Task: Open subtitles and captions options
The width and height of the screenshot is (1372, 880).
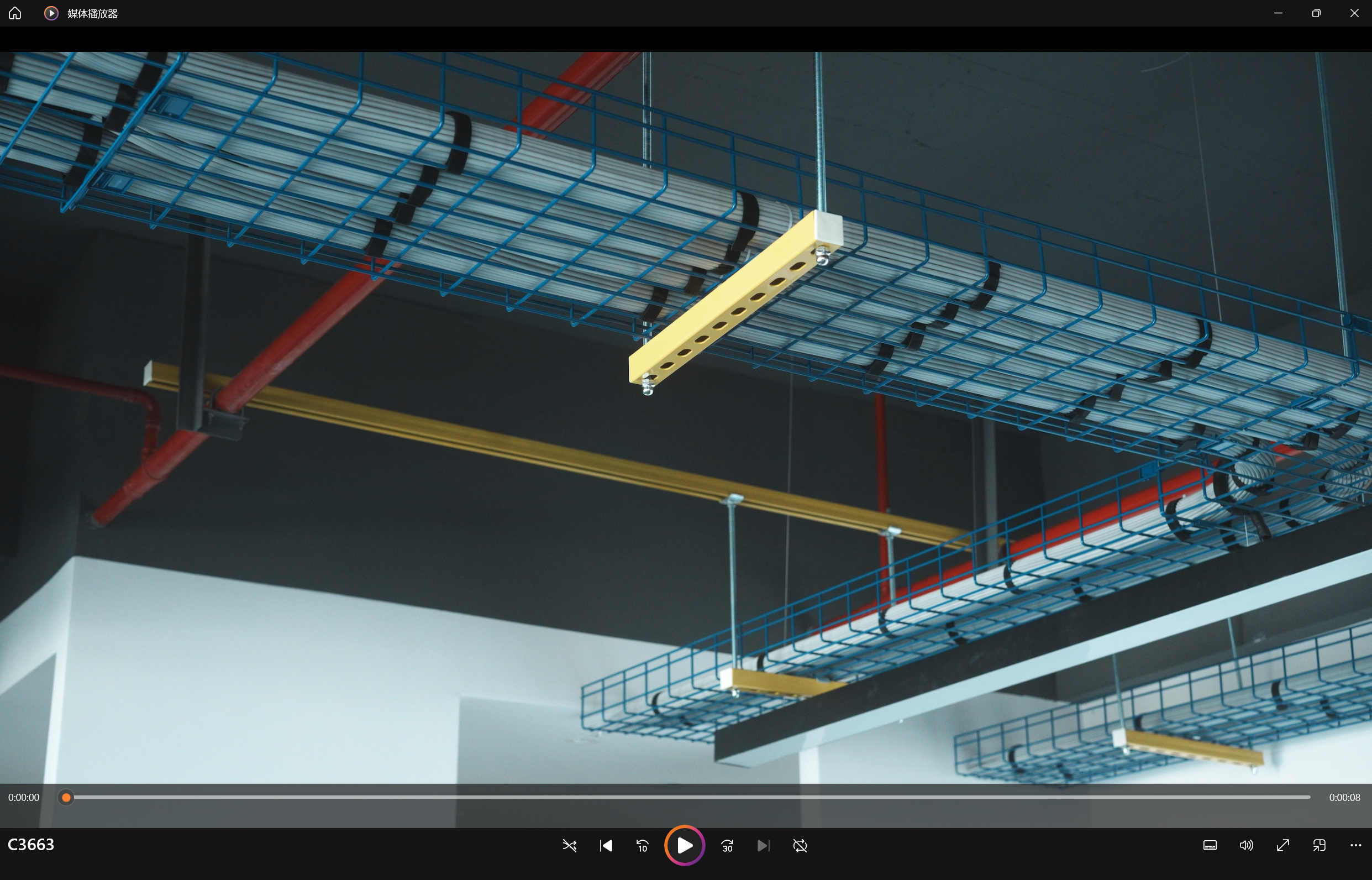Action: click(x=1210, y=846)
